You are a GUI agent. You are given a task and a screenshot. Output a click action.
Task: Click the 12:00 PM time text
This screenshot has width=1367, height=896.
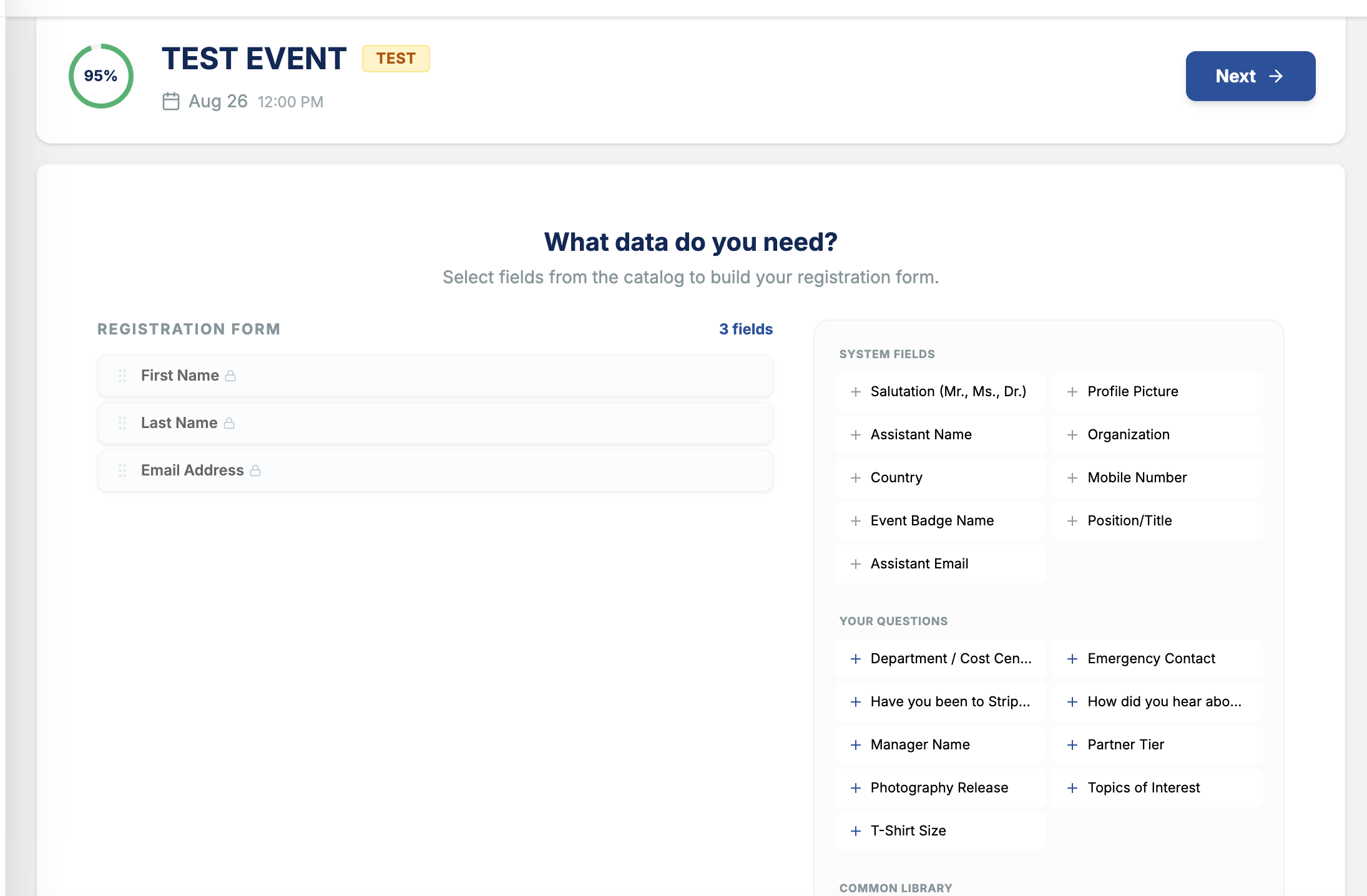point(290,102)
